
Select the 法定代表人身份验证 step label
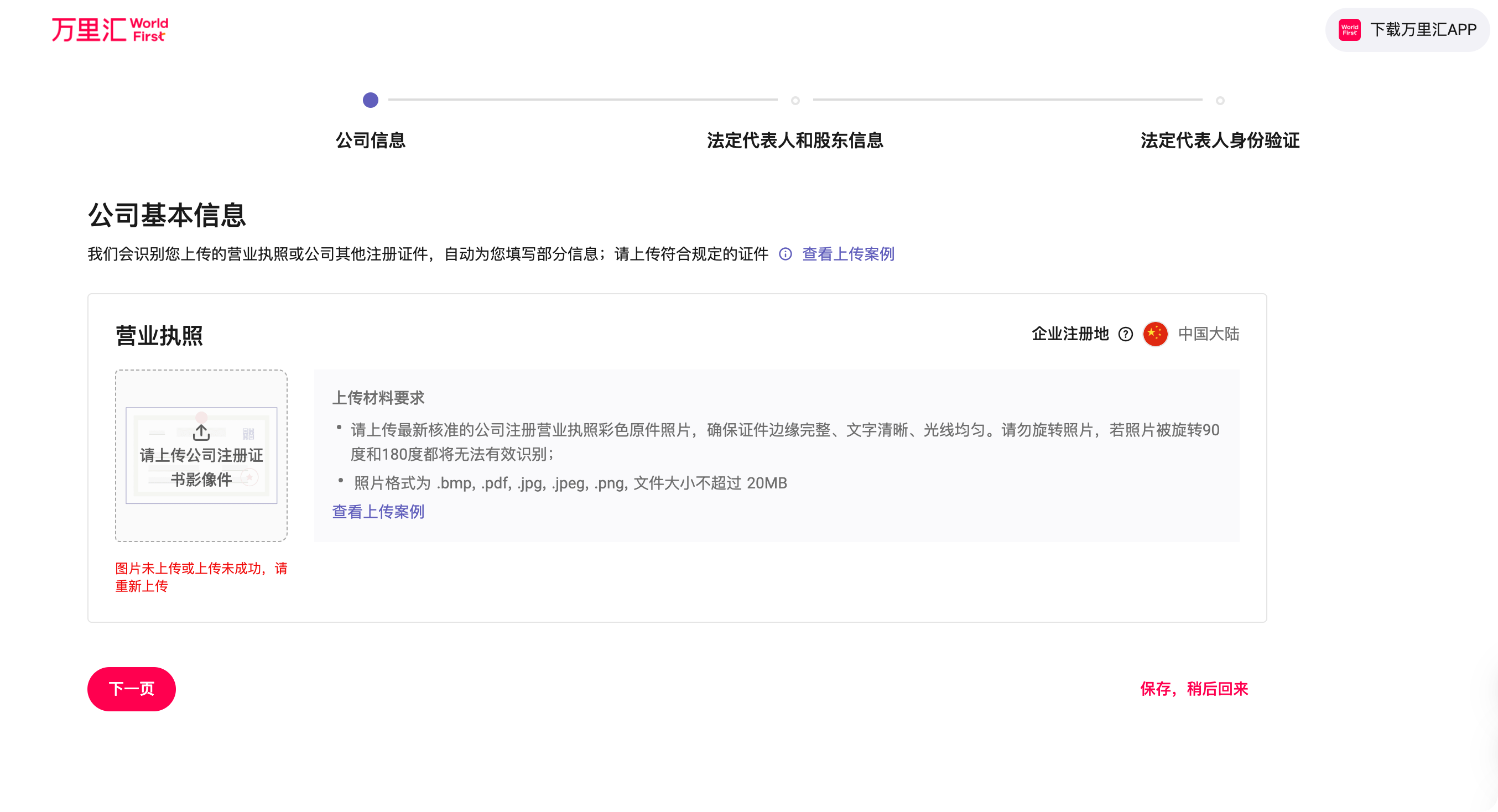point(1220,140)
